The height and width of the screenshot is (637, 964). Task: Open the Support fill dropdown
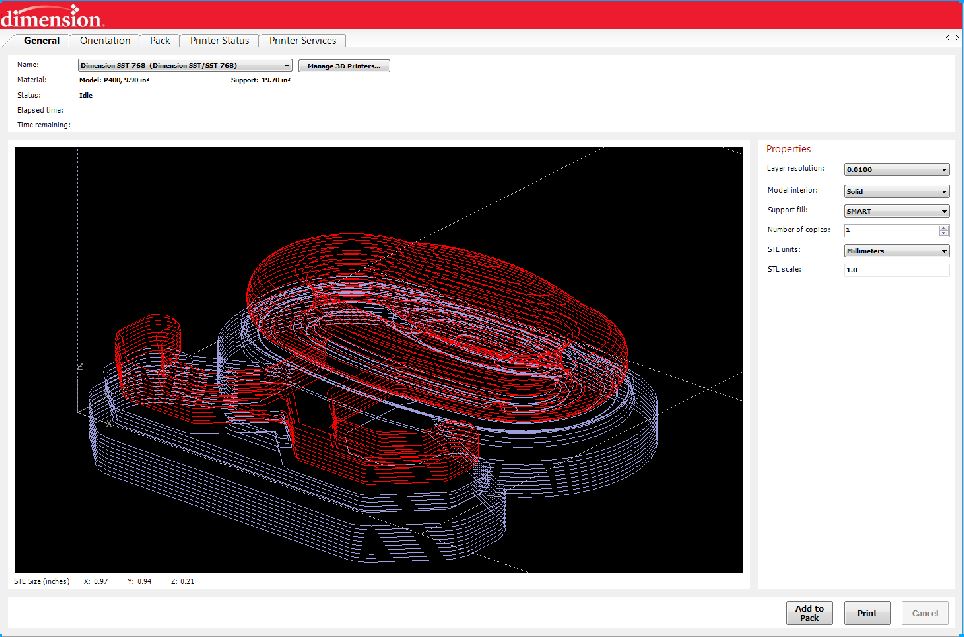click(x=896, y=211)
